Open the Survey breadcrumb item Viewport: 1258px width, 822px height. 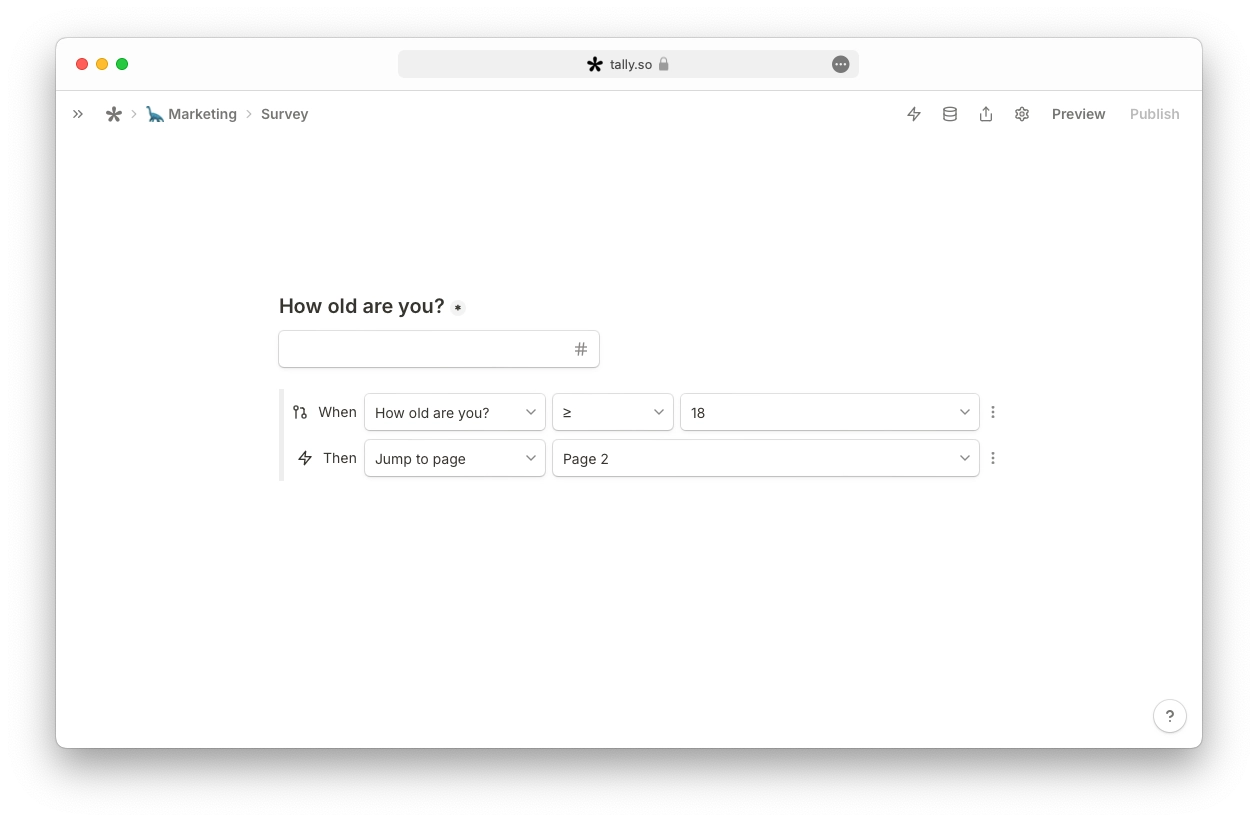pos(285,114)
